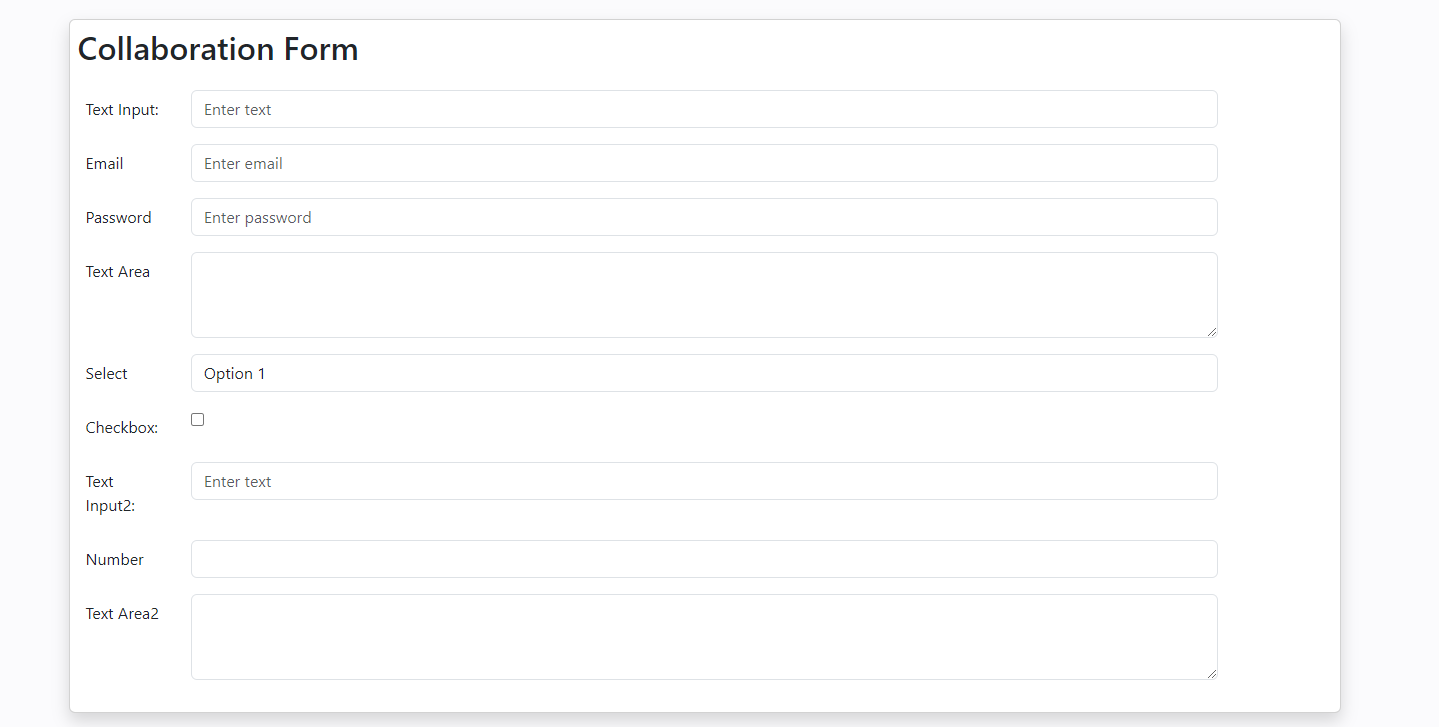This screenshot has width=1439, height=727.
Task: Click the Number label
Action: point(115,560)
